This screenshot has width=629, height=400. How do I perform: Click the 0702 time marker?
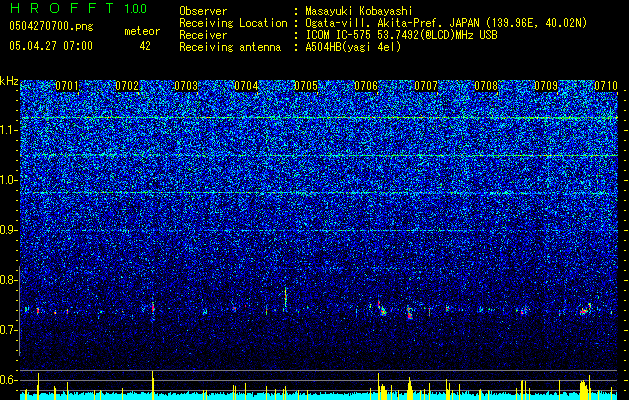point(127,86)
